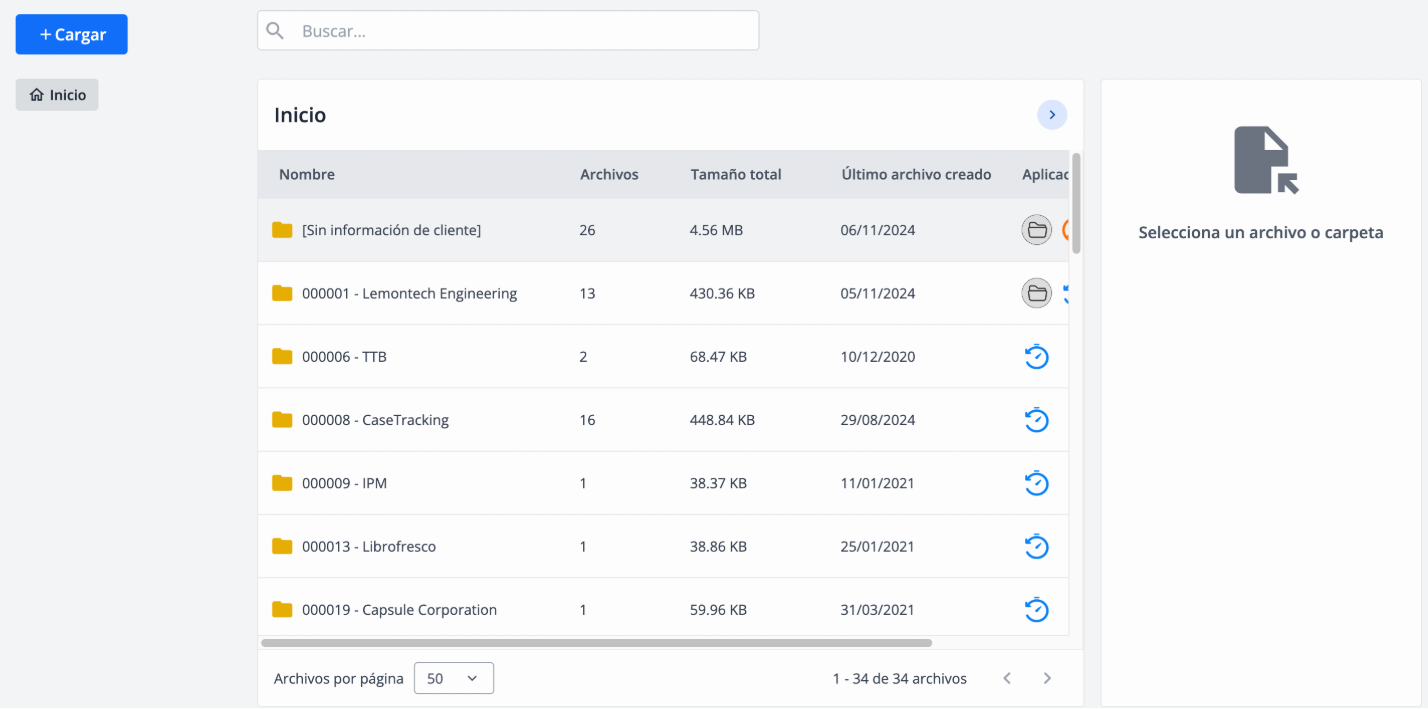Click the file count 16

click(587, 420)
